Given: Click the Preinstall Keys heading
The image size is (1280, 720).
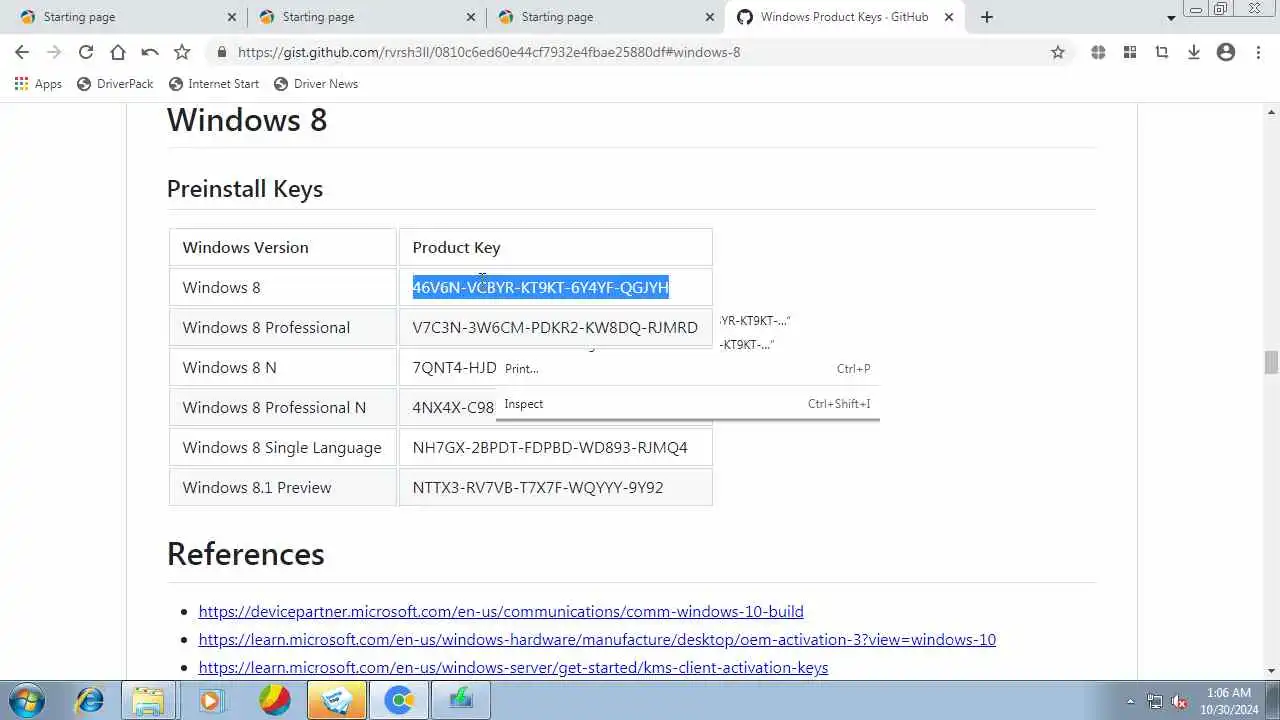Looking at the screenshot, I should coord(245,188).
